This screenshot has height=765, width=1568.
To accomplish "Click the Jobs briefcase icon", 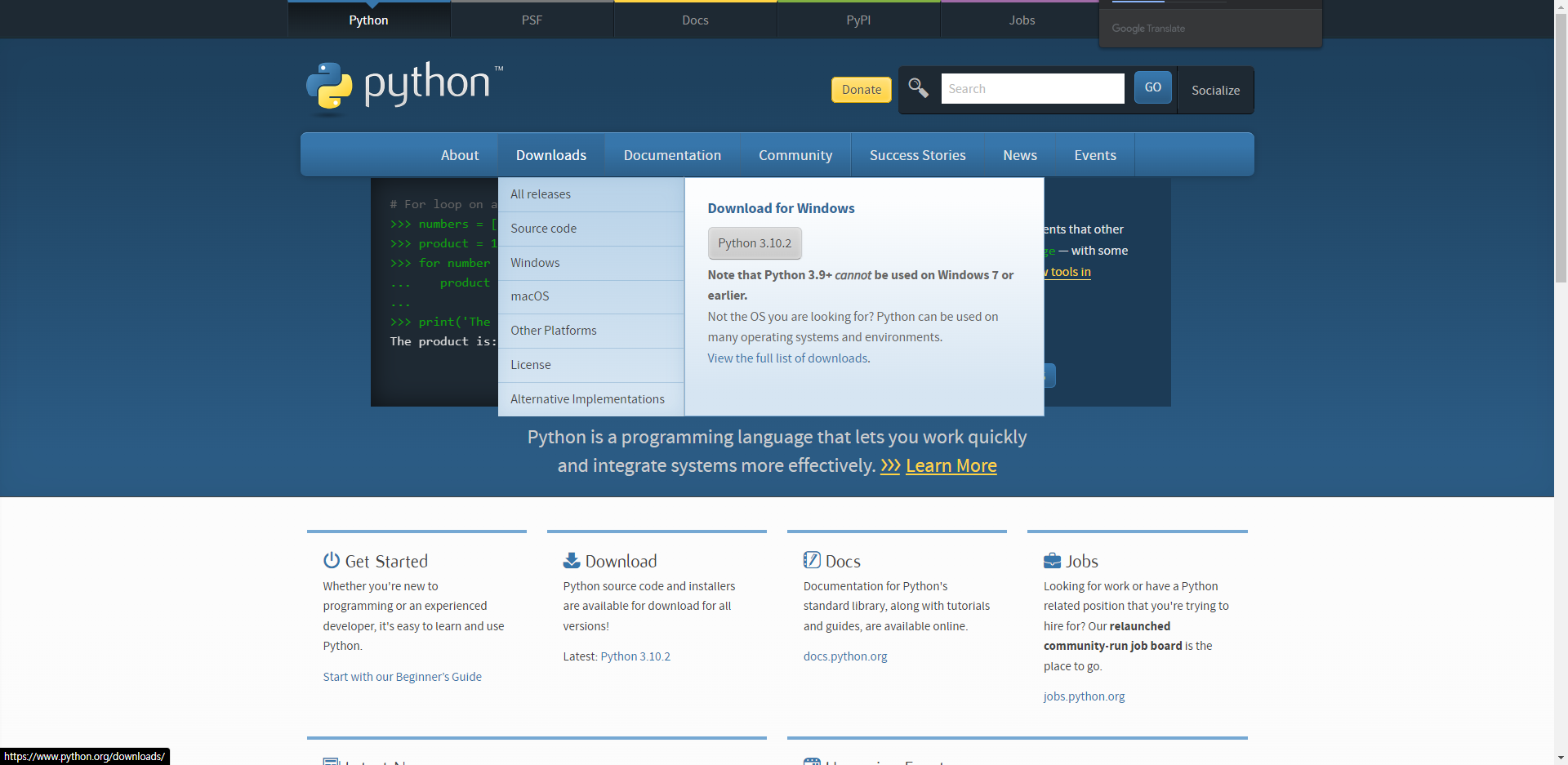I will click(1052, 560).
